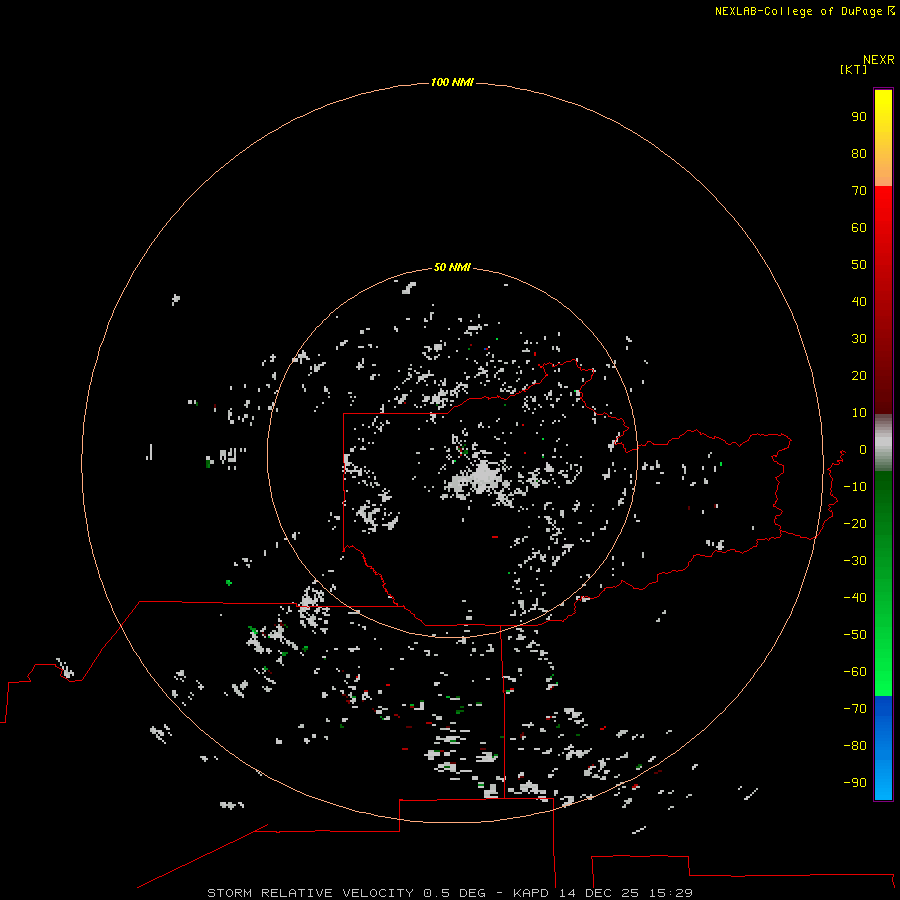The image size is (900, 900).
Task: Click the positive 70 knot scale label
Action: (x=859, y=191)
